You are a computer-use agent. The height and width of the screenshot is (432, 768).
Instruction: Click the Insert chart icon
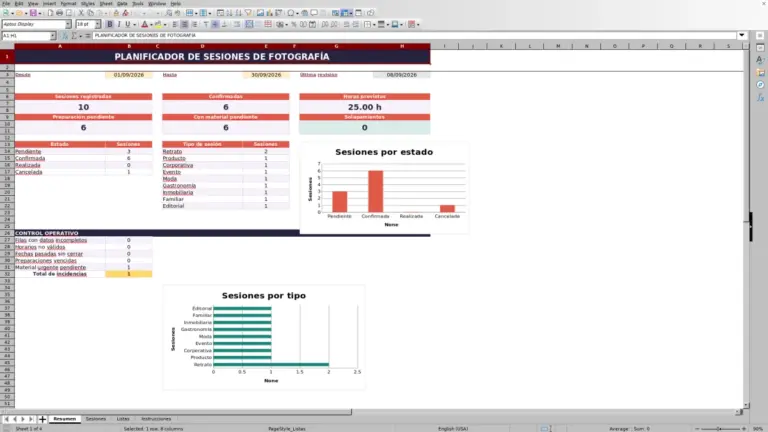tap(269, 13)
